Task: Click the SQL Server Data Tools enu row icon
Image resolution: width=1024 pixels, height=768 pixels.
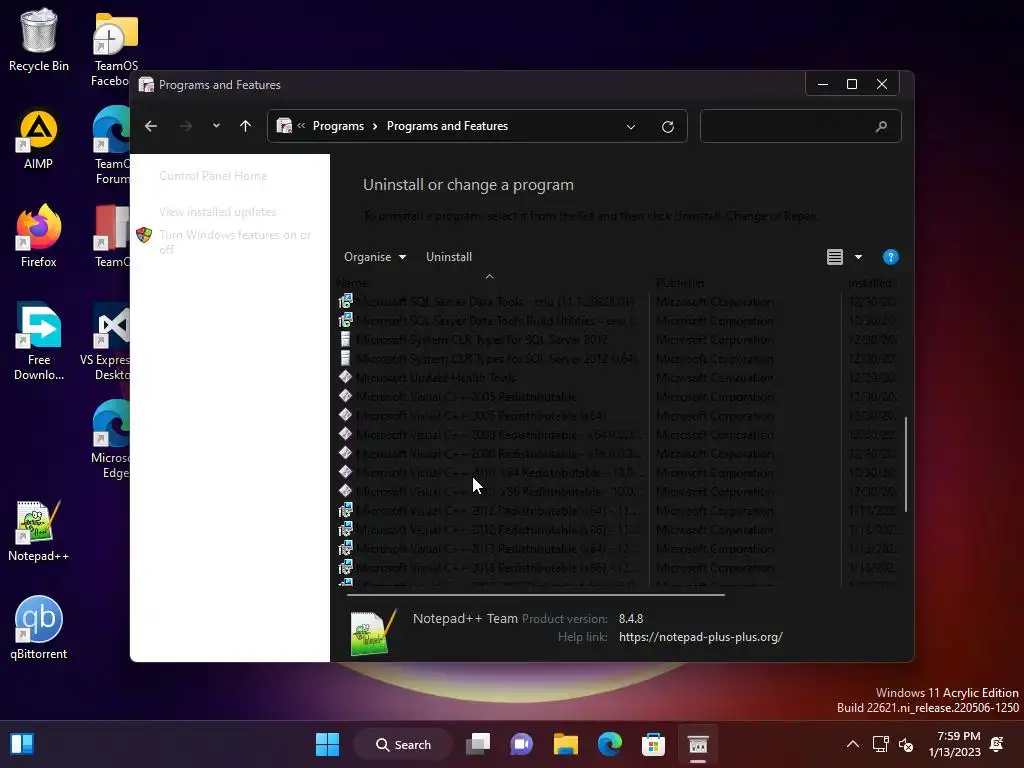Action: [345, 301]
